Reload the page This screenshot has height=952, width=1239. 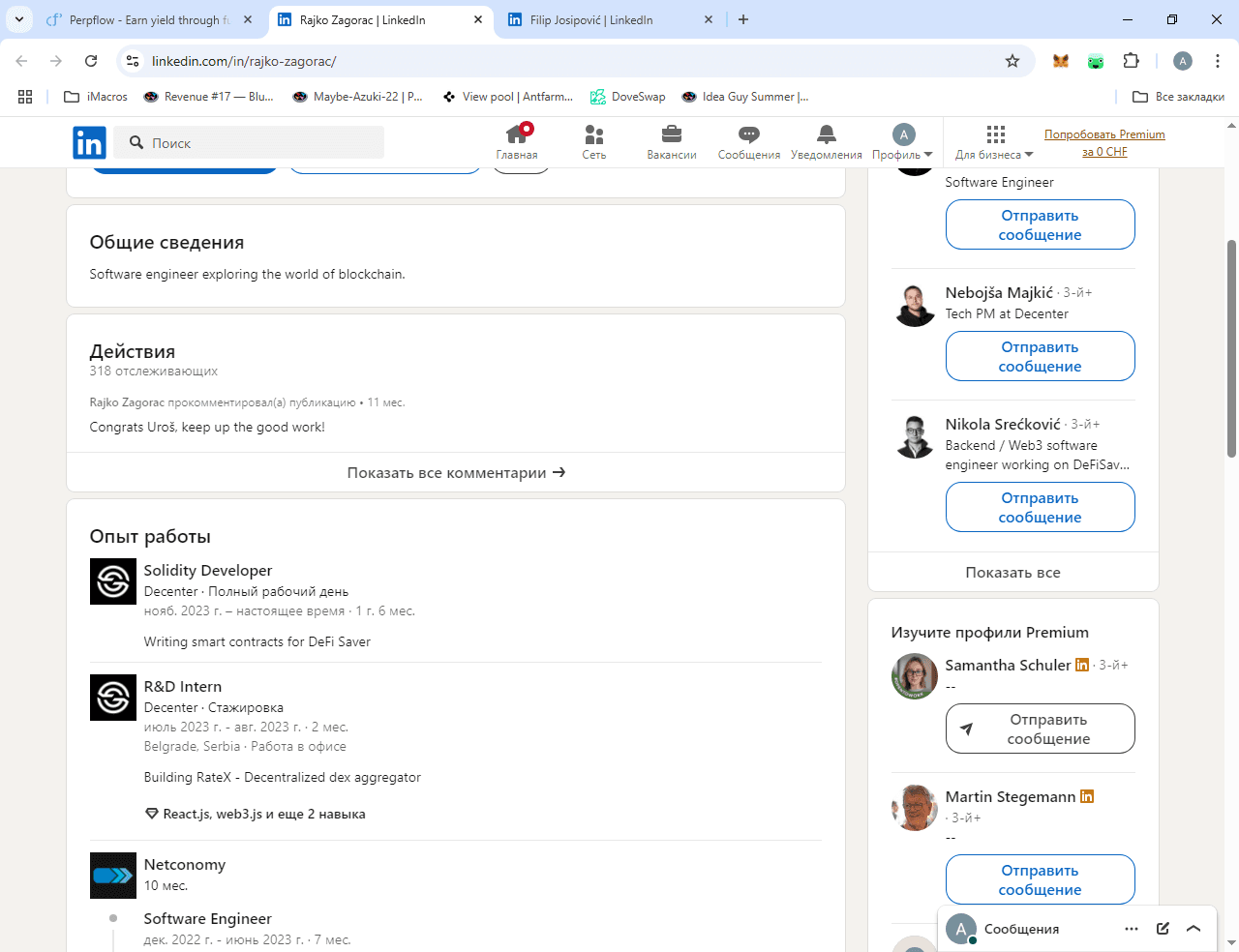91,61
